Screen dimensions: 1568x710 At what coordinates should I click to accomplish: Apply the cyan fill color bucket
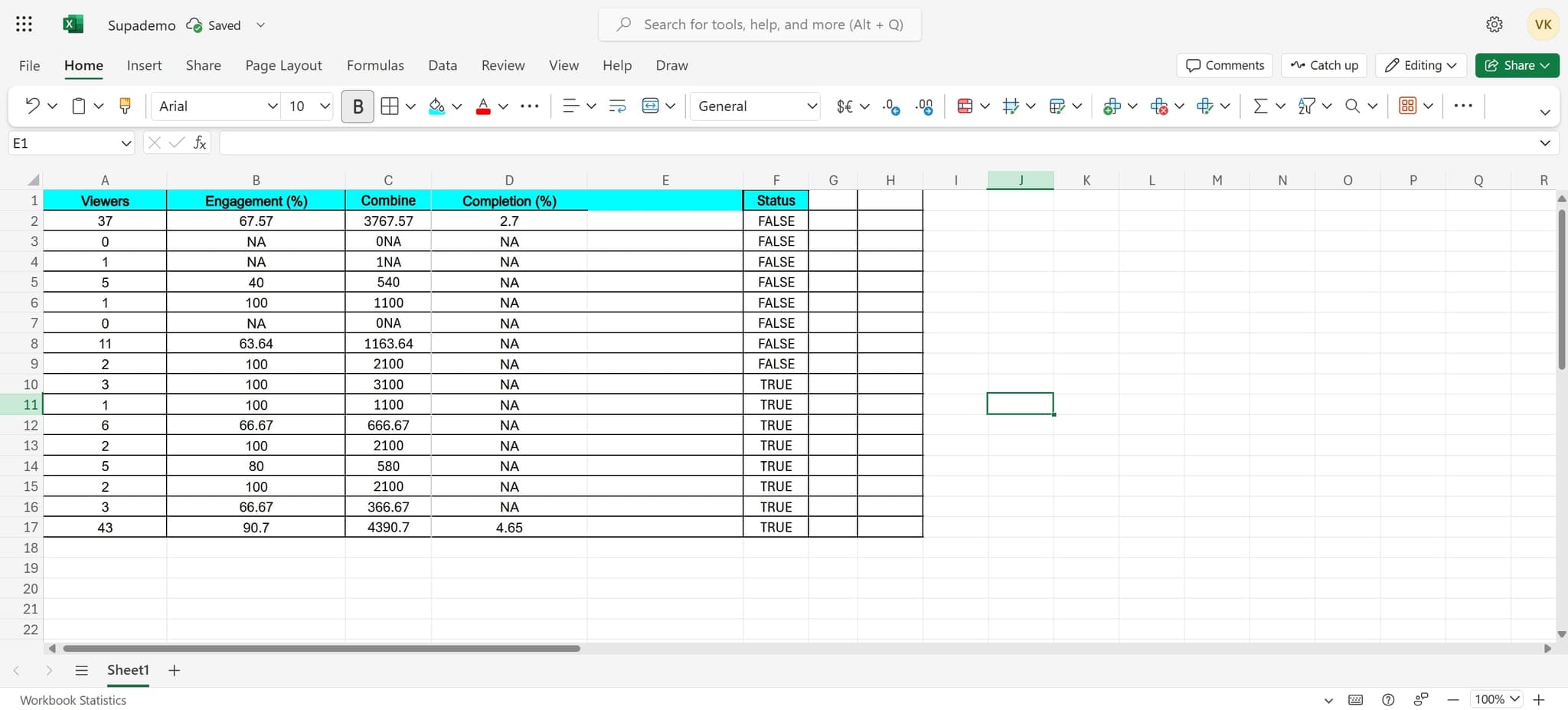click(436, 106)
